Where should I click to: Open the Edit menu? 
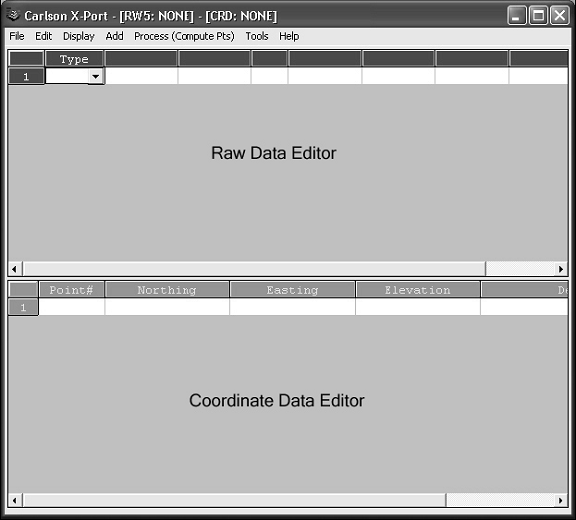pyautogui.click(x=43, y=36)
